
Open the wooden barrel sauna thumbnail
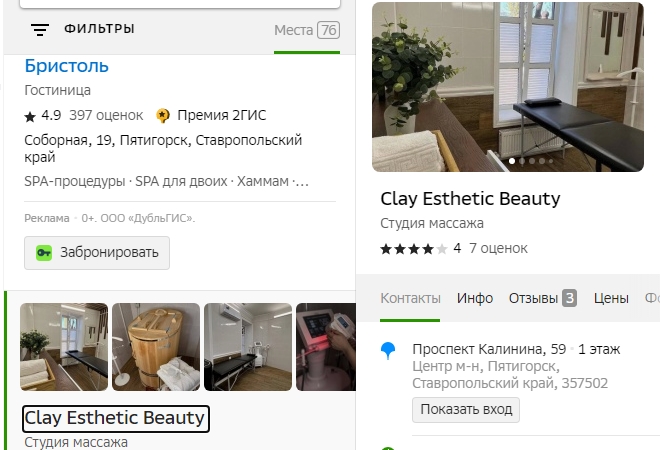[x=156, y=347]
